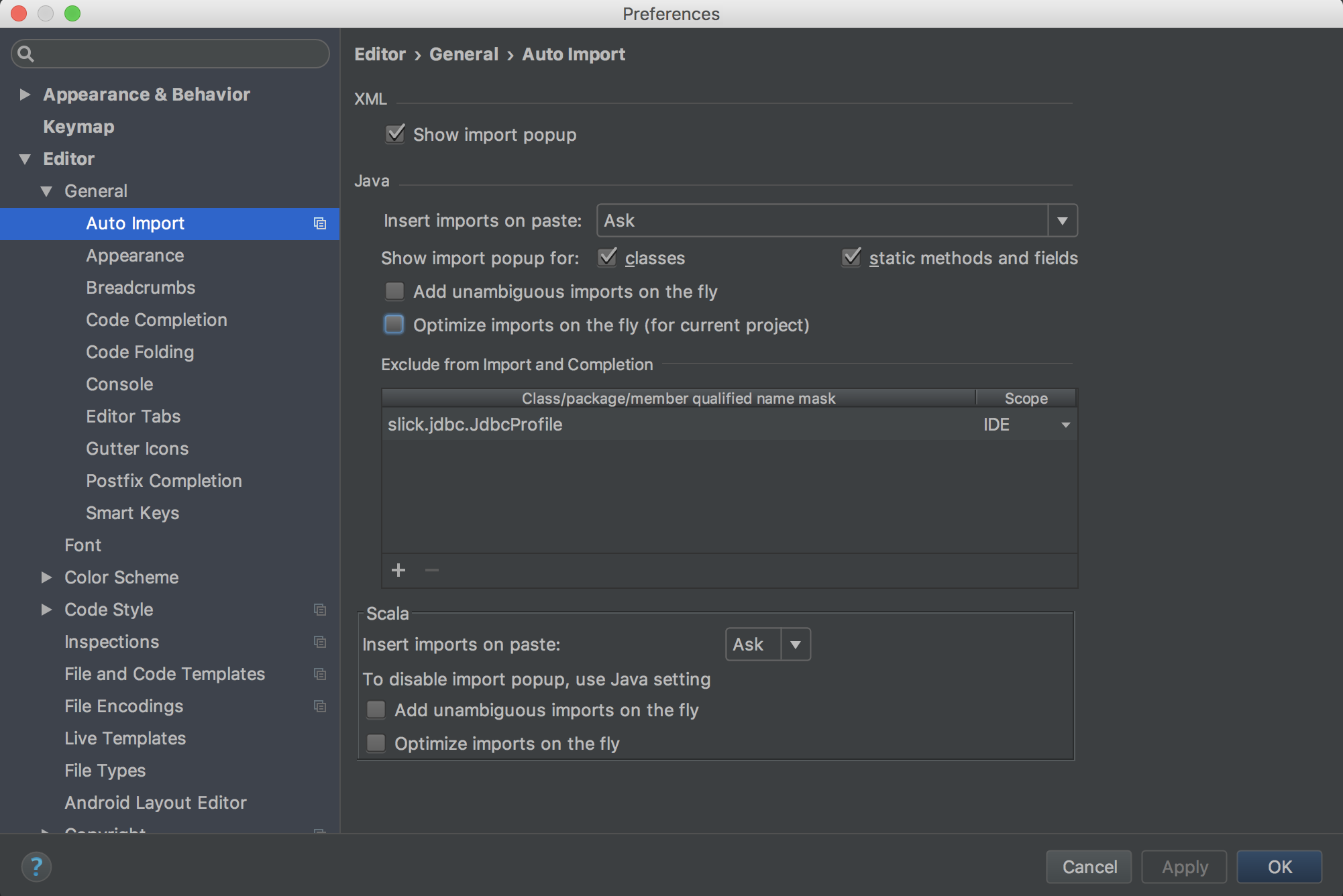Click the add exclusion plus icon
This screenshot has height=896, width=1343.
398,570
